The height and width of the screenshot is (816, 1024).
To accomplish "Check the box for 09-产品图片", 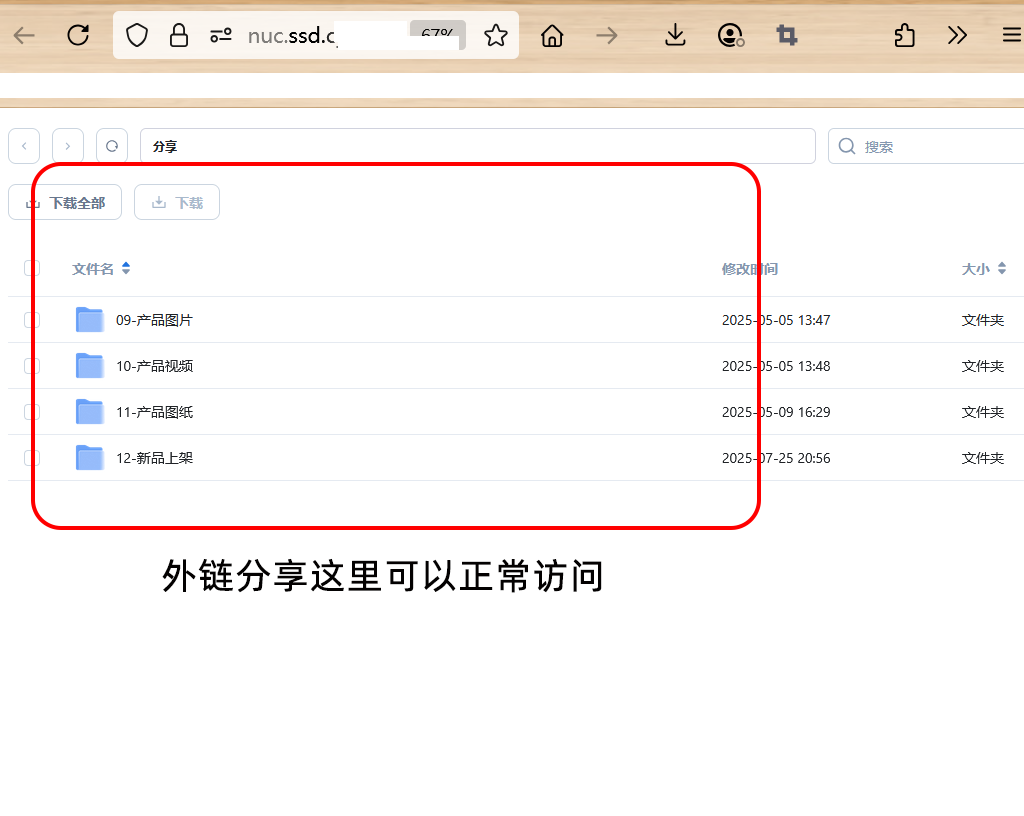I will (x=32, y=320).
